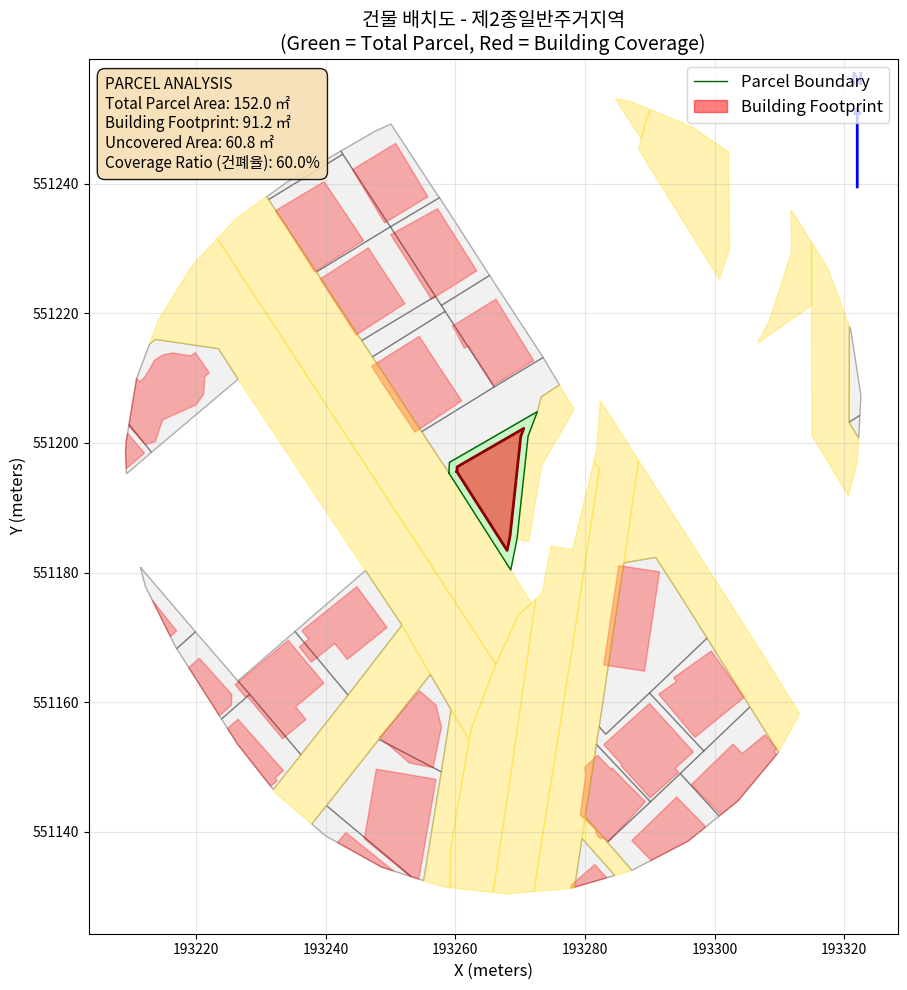Click the 'Y (meters)' axis label
This screenshot has height=990, width=907.
click(x=17, y=496)
